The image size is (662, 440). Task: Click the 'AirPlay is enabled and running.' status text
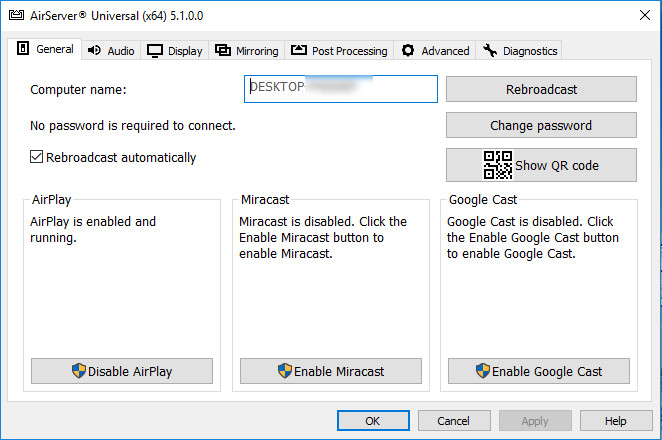pos(93,229)
